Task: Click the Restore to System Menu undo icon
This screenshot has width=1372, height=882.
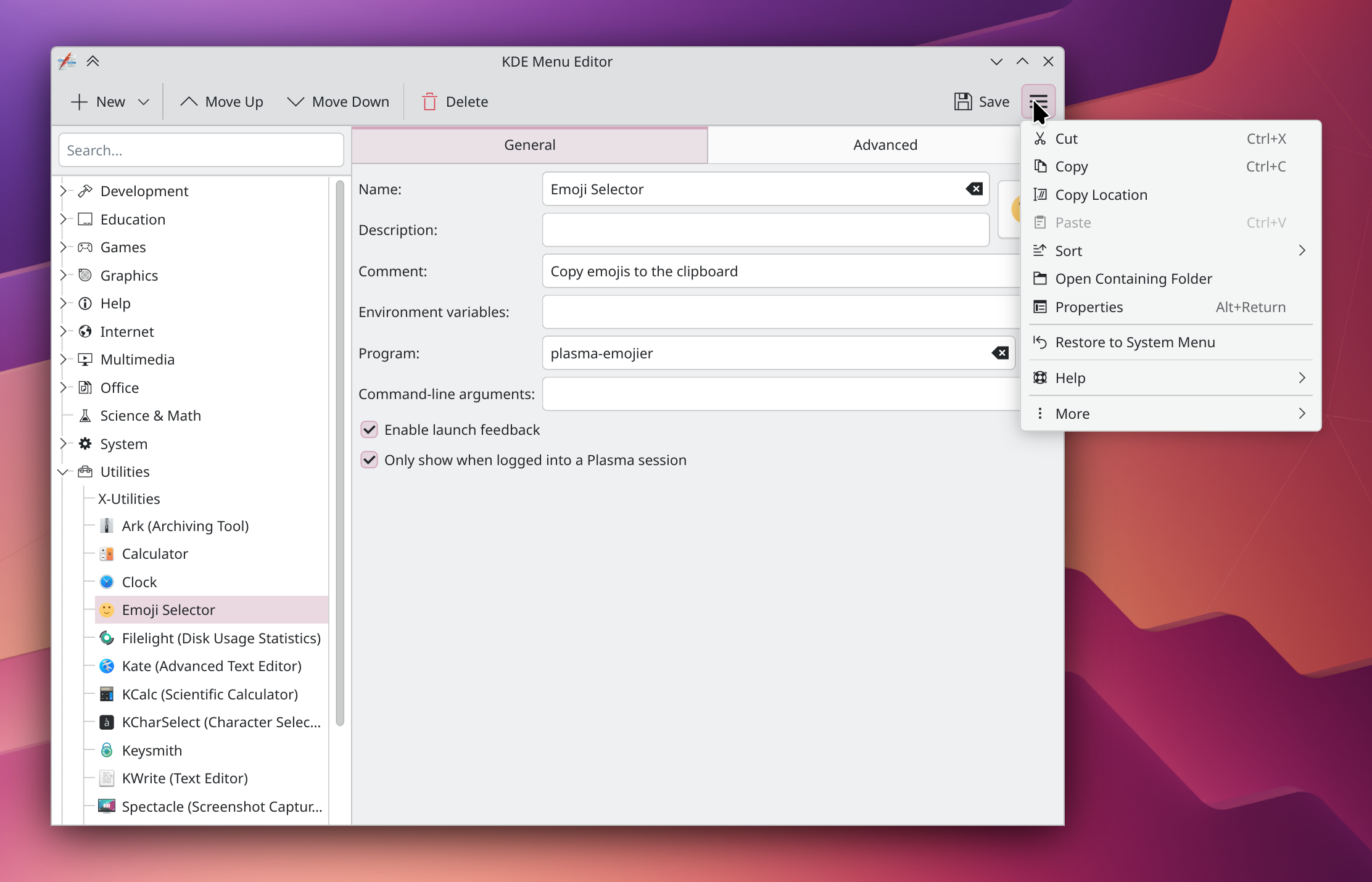Action: (1040, 342)
